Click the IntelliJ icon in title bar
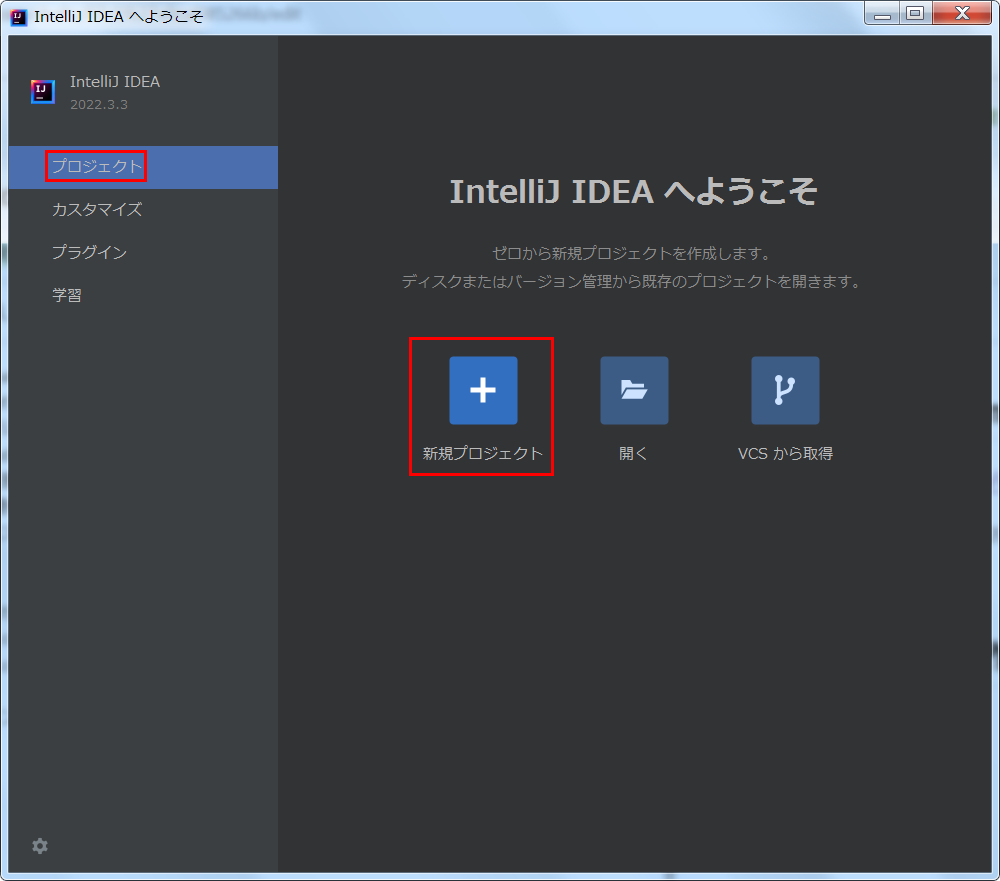 [x=18, y=17]
